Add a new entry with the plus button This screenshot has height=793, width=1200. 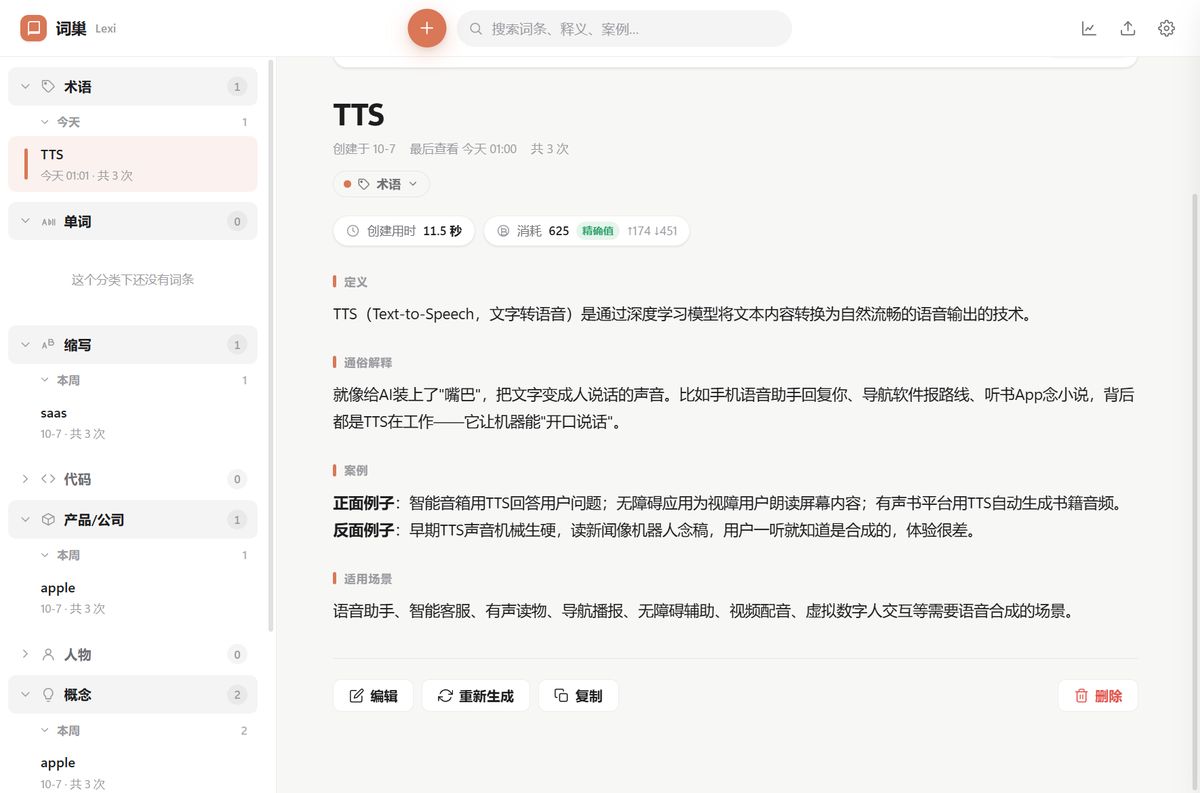(x=427, y=28)
